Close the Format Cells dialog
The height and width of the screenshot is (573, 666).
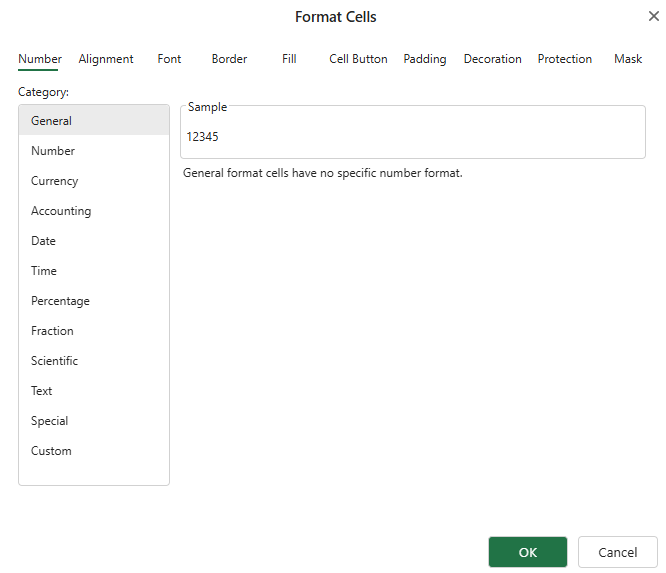(653, 16)
